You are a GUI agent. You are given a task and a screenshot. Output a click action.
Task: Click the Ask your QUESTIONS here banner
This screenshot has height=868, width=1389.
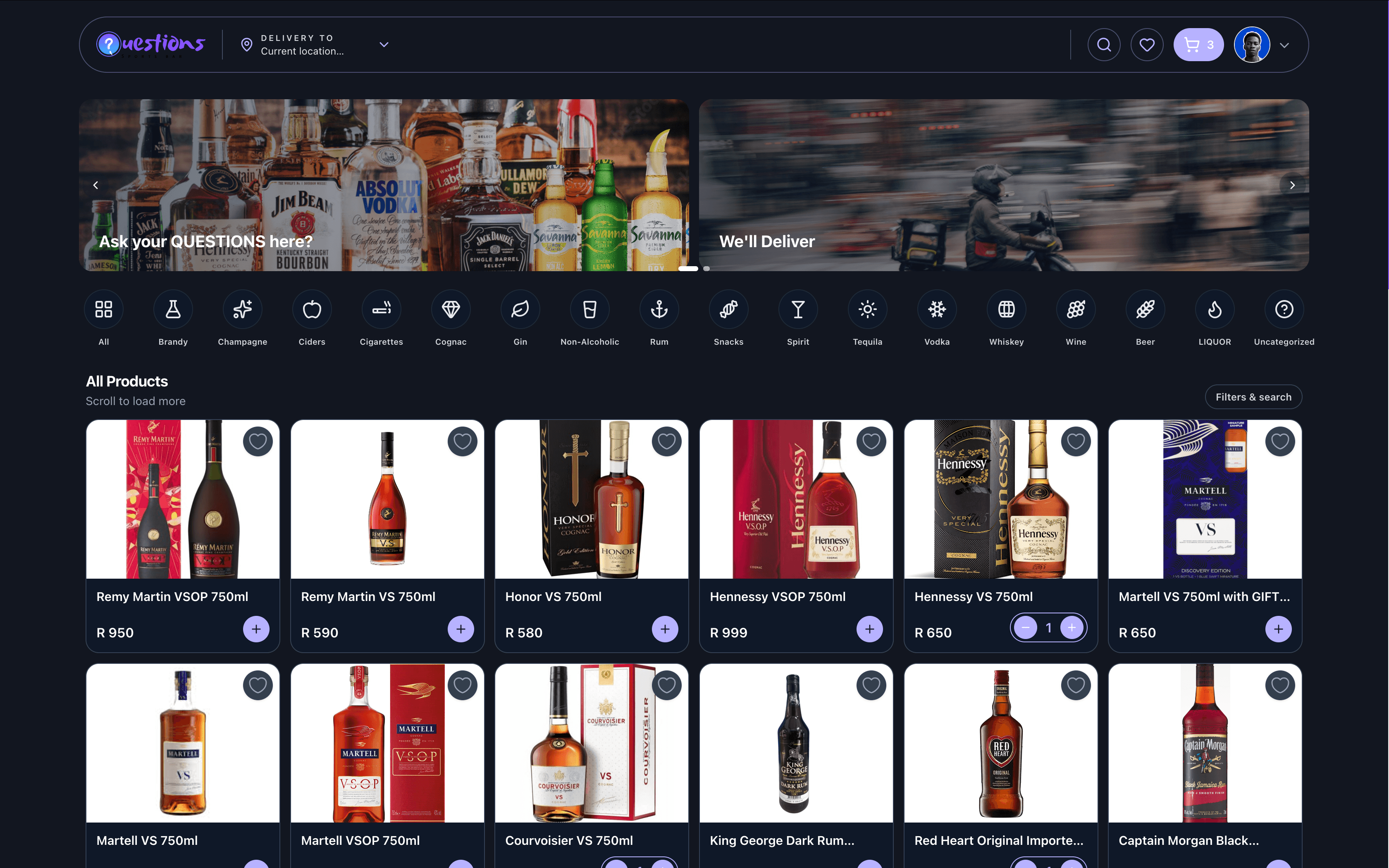384,185
